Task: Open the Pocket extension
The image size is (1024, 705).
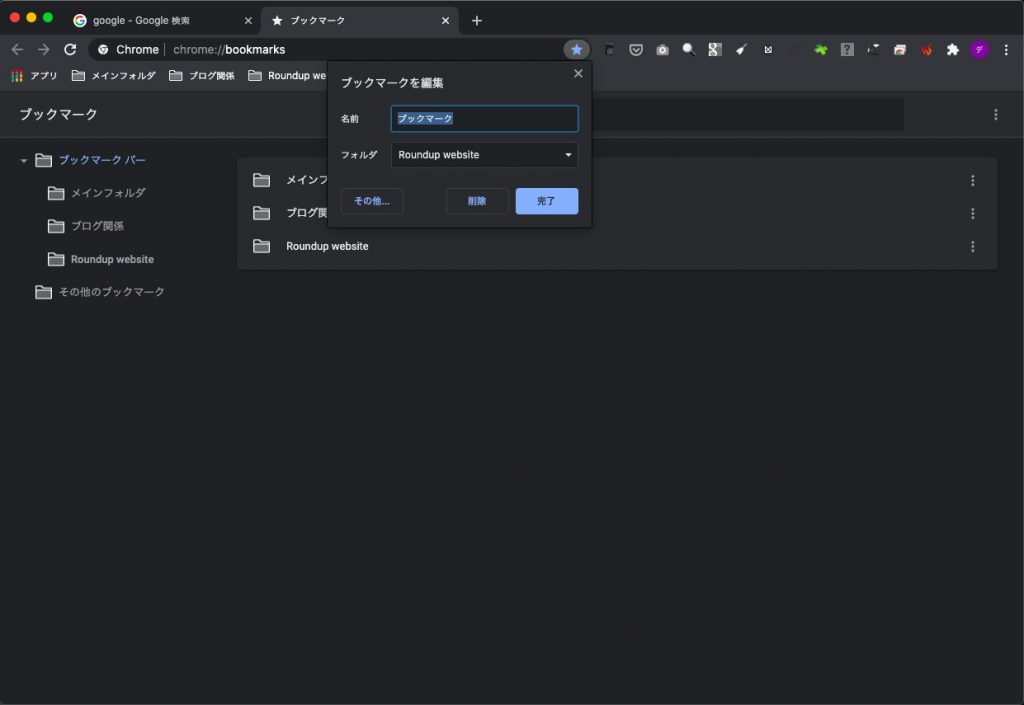Action: point(635,50)
